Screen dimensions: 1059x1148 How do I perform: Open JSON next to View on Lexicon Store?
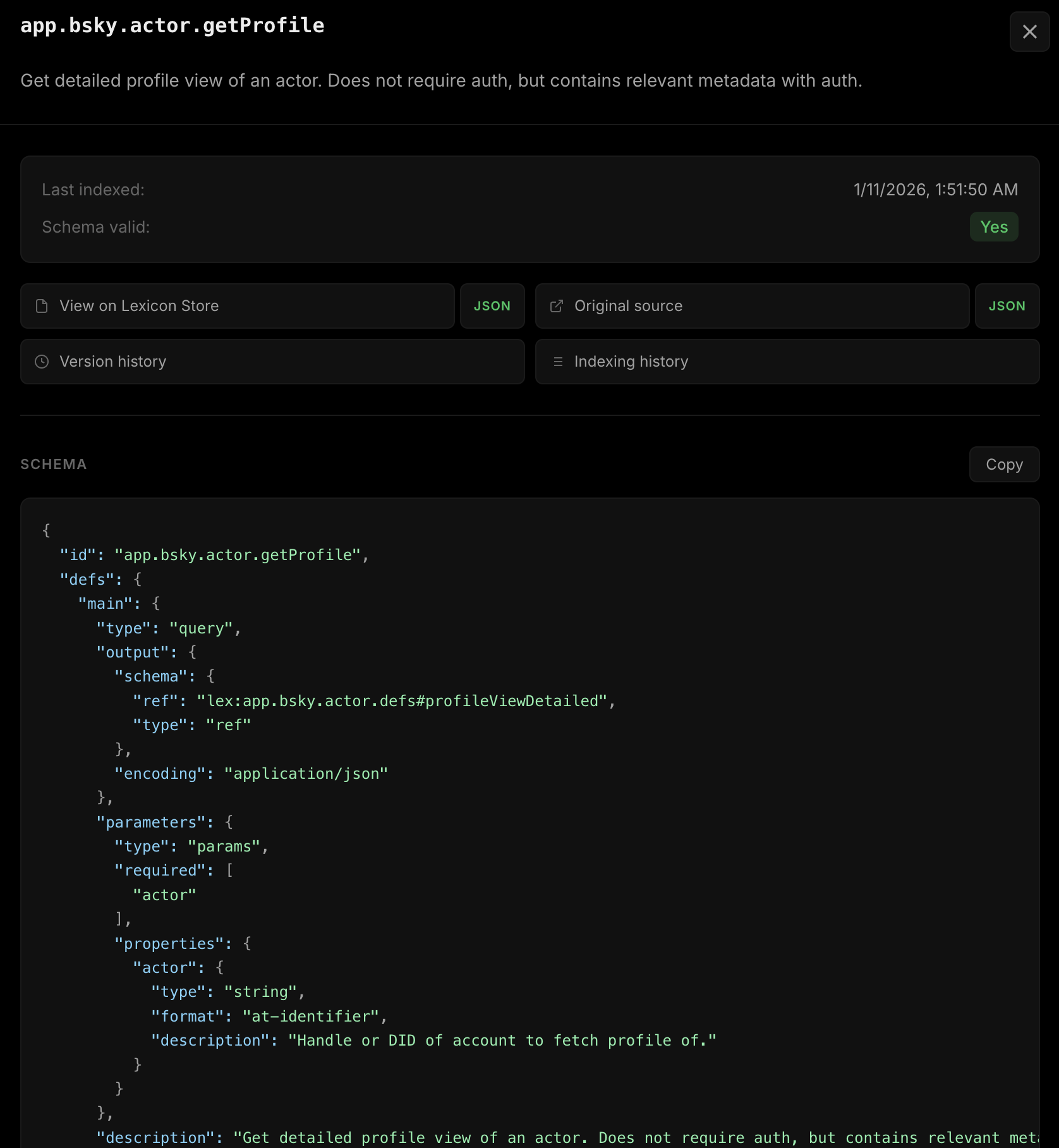(x=492, y=306)
